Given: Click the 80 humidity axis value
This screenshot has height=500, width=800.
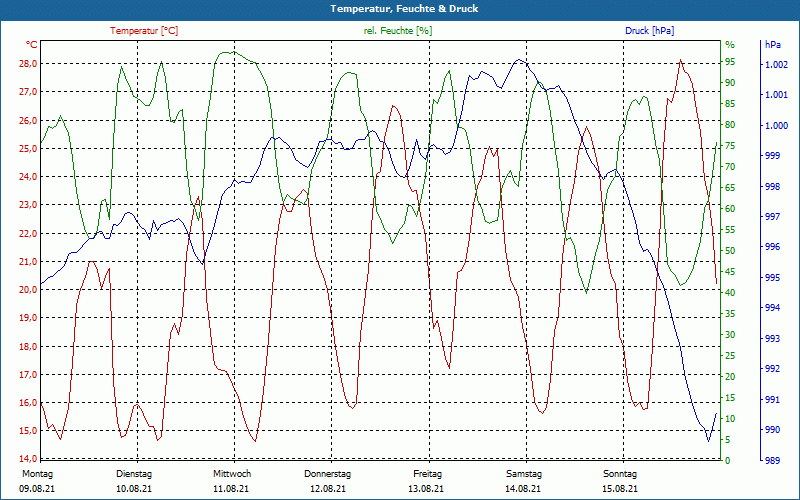Looking at the screenshot, I should pyautogui.click(x=730, y=124).
